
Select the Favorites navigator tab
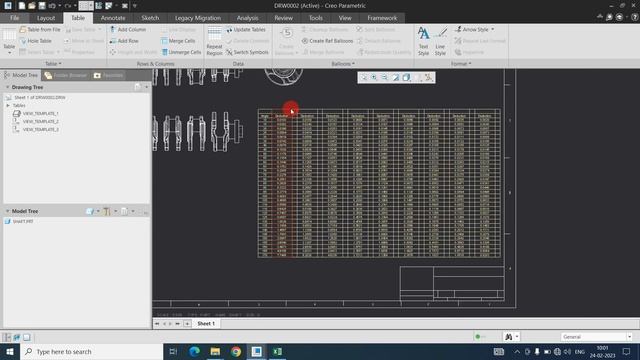pyautogui.click(x=109, y=75)
